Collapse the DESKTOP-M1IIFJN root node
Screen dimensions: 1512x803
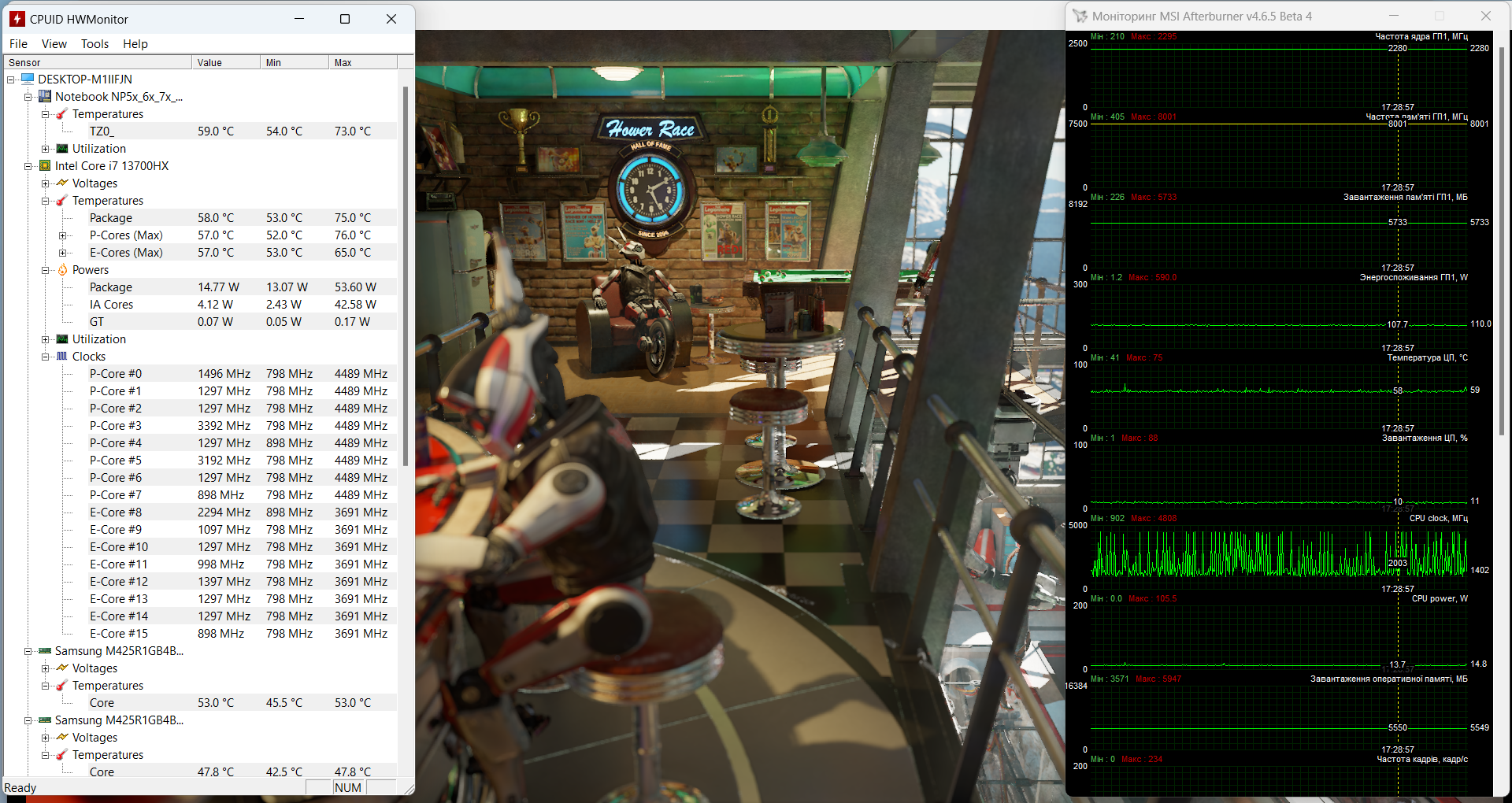coord(11,80)
